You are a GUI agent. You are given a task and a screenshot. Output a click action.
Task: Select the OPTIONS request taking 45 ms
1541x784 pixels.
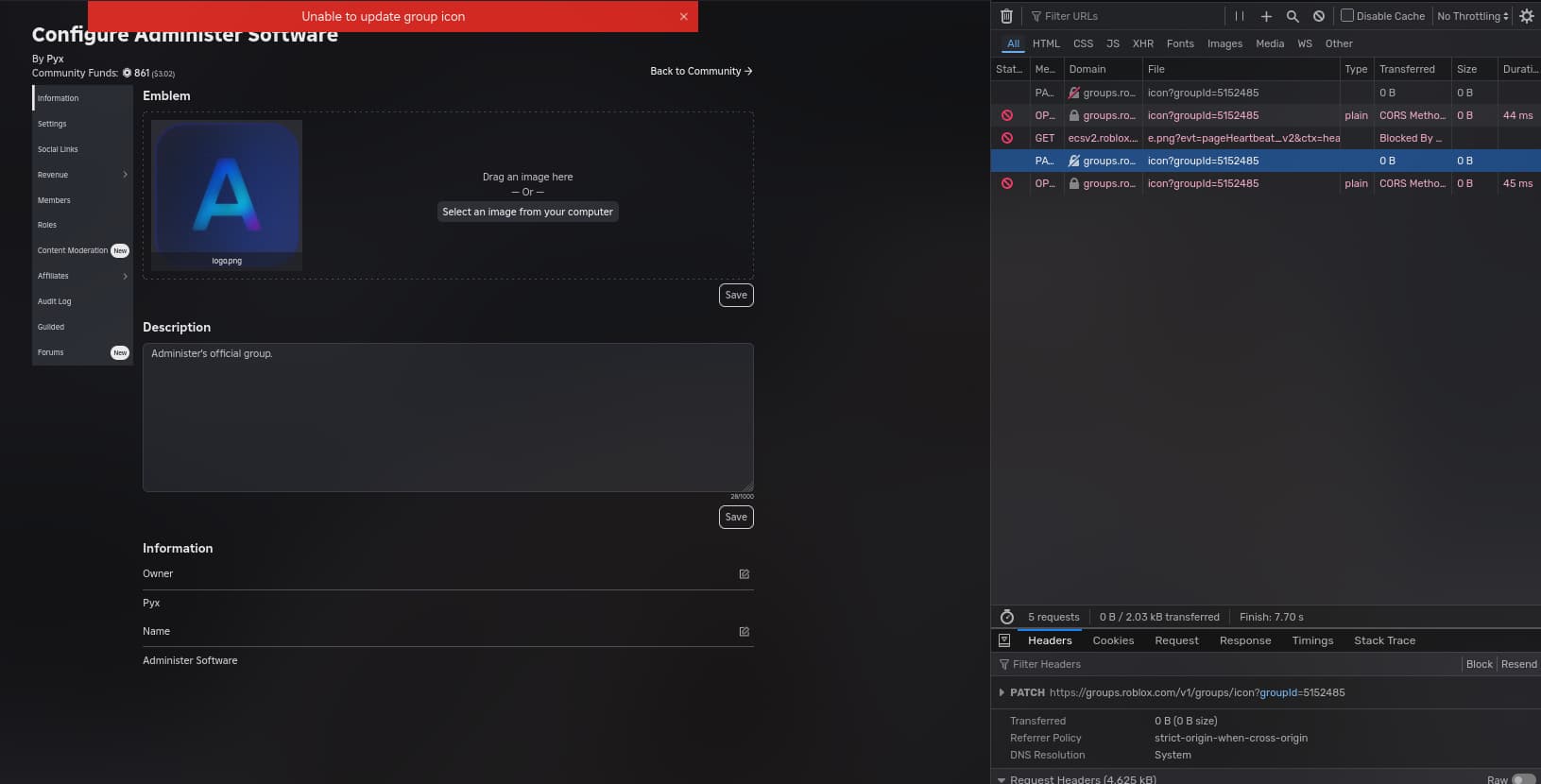[x=1266, y=183]
